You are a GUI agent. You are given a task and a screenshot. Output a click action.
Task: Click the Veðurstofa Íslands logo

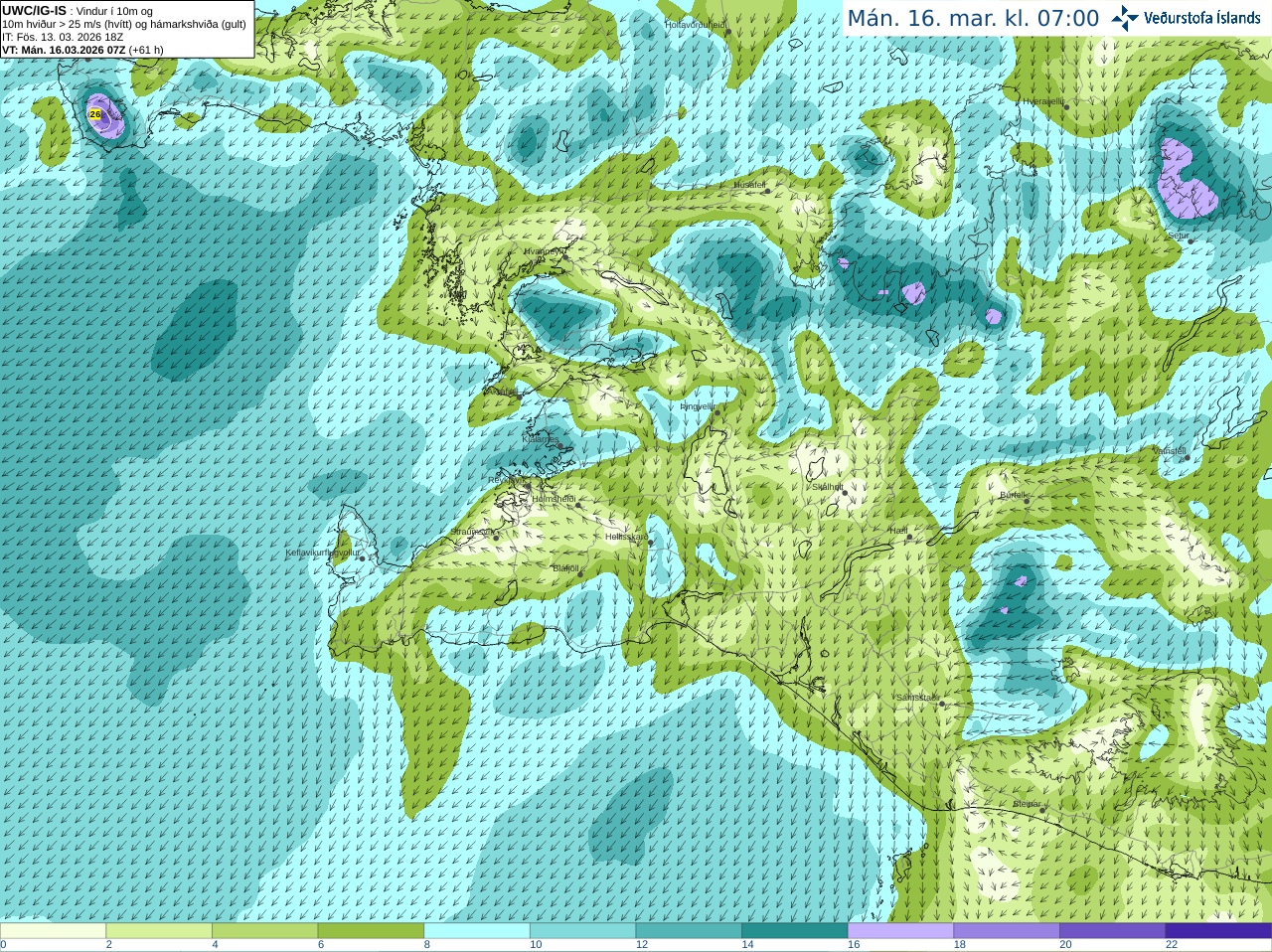(x=1186, y=18)
